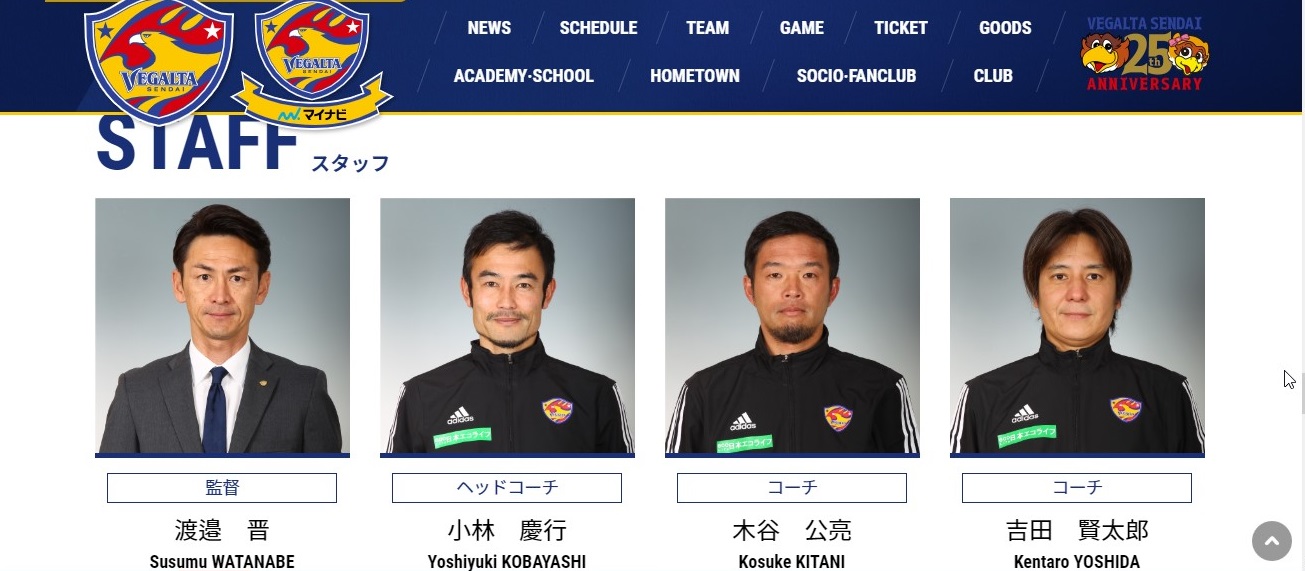Click the 監督 role label box
Screen dimensions: 1305x571
pos(222,488)
